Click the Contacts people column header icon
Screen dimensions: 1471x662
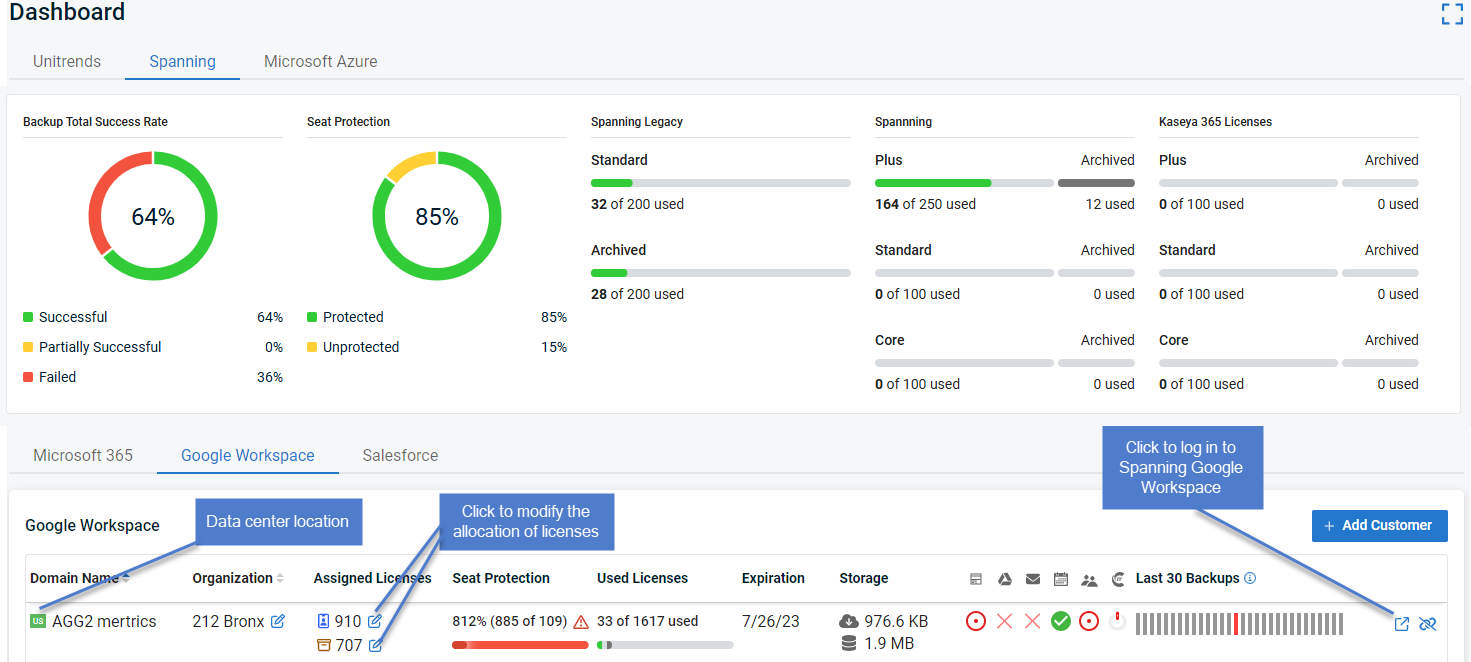click(x=1089, y=579)
